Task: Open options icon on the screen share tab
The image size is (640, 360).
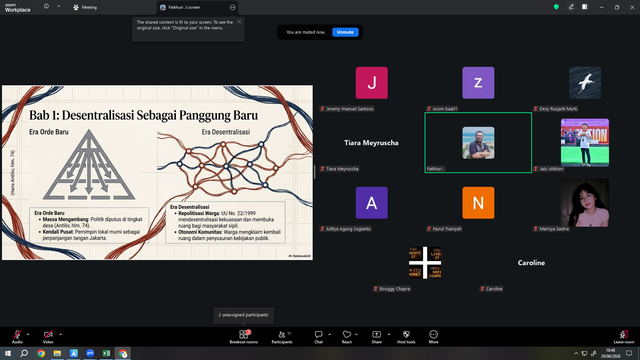Action: coord(232,7)
